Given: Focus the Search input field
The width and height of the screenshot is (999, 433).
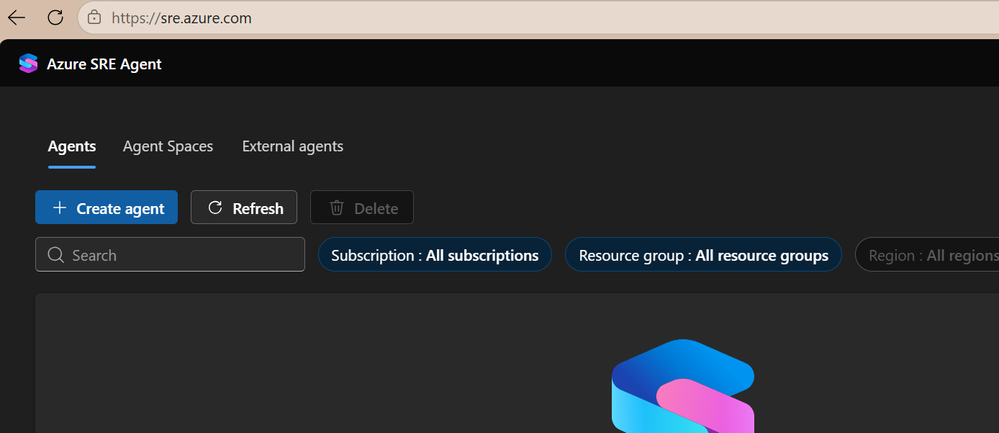Looking at the screenshot, I should [170, 255].
